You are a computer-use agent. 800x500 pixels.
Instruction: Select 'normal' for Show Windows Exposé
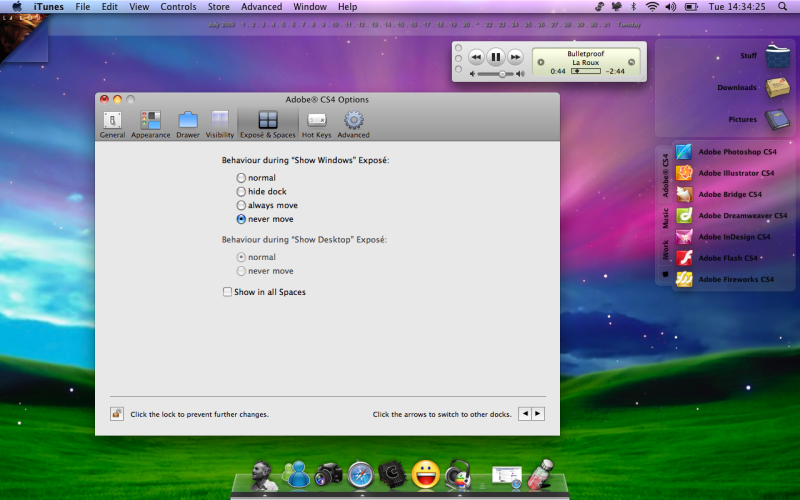(x=241, y=178)
